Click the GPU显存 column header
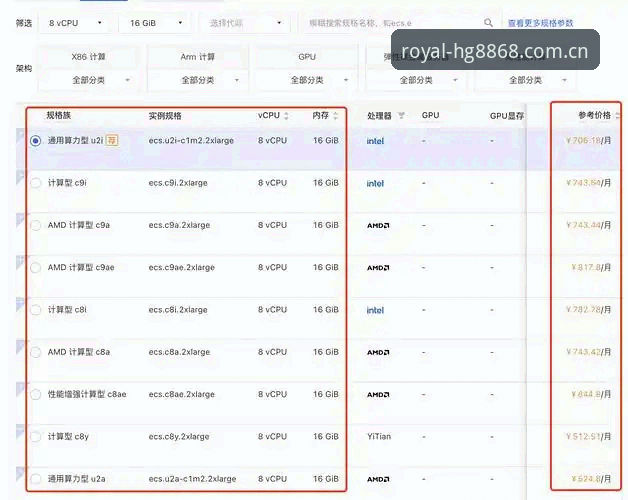The image size is (628, 500). click(507, 116)
